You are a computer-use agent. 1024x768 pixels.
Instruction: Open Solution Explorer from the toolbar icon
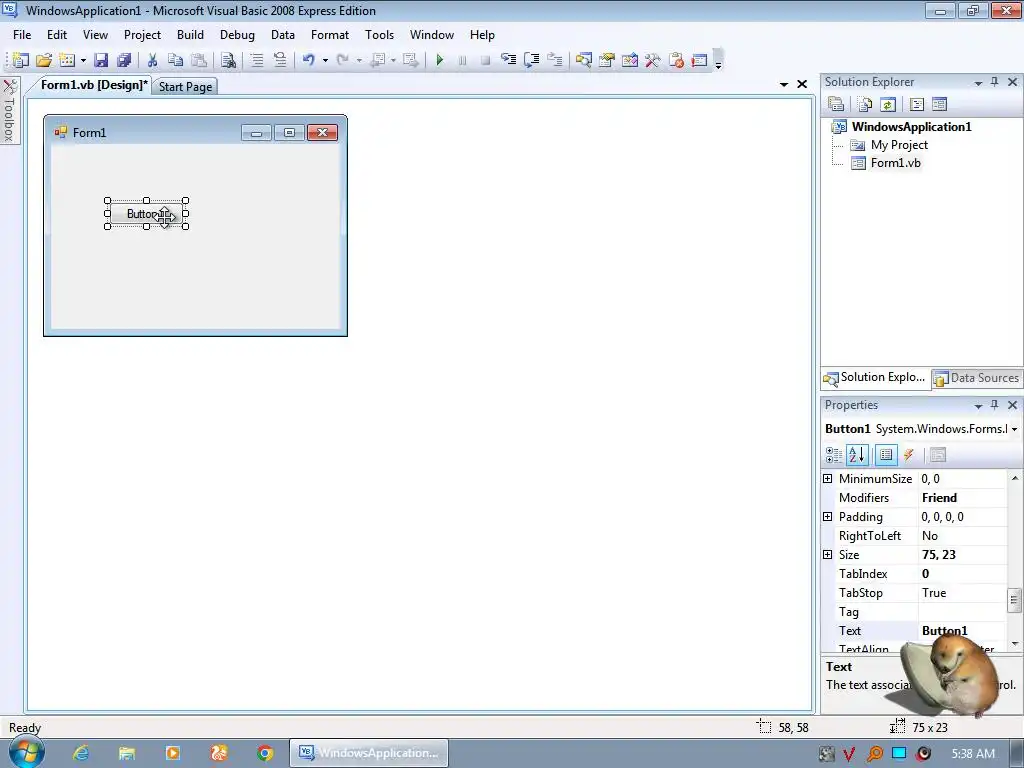[583, 60]
